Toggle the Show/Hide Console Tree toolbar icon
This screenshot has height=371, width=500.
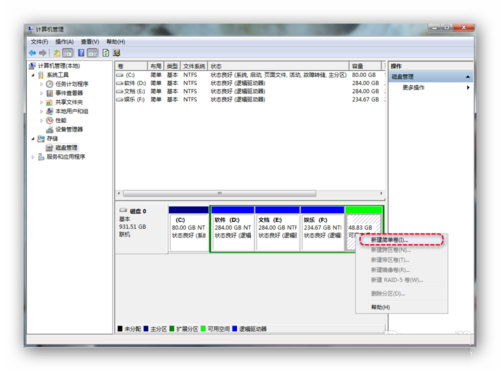[68, 53]
